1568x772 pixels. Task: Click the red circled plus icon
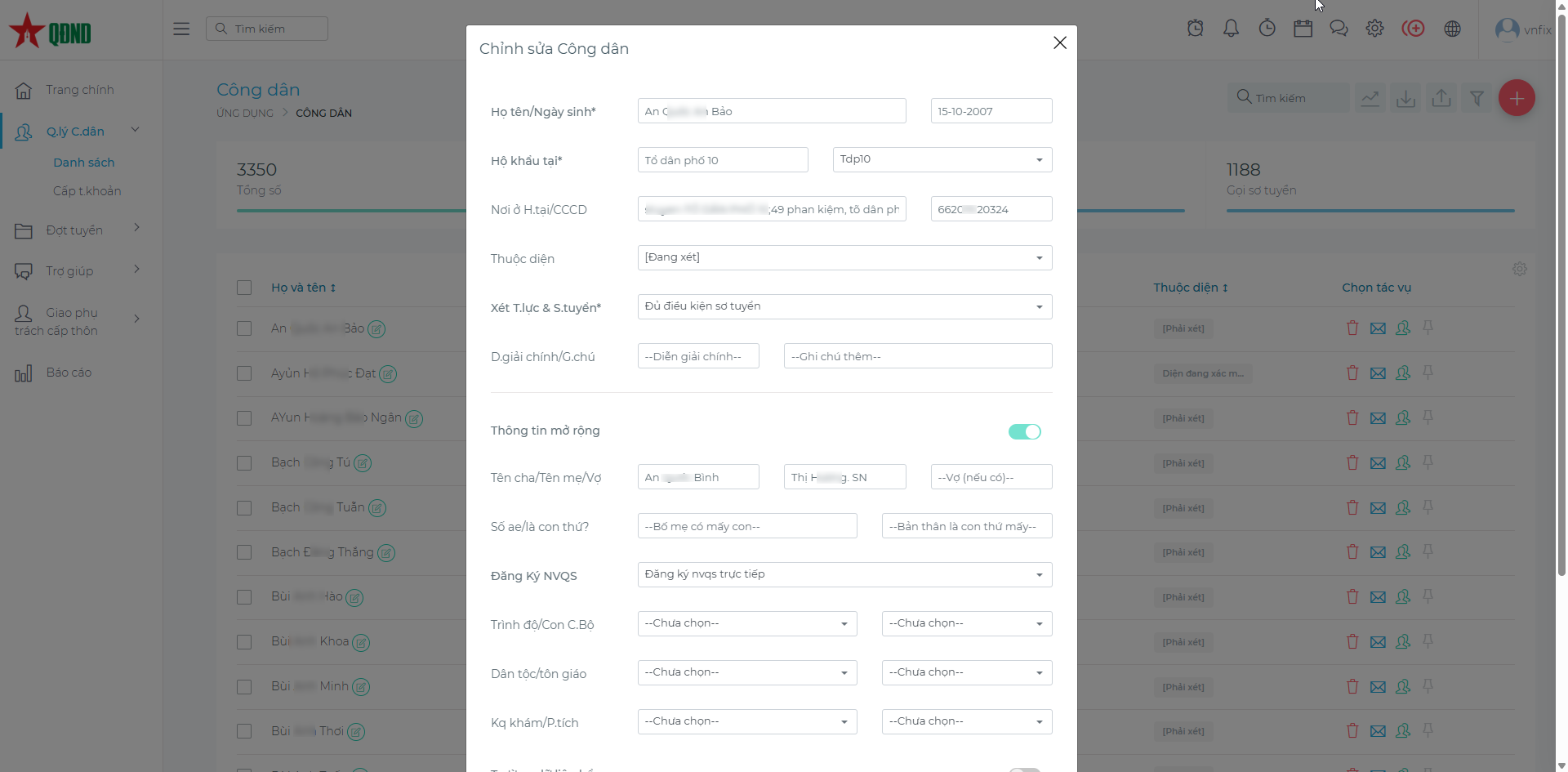(x=1413, y=29)
